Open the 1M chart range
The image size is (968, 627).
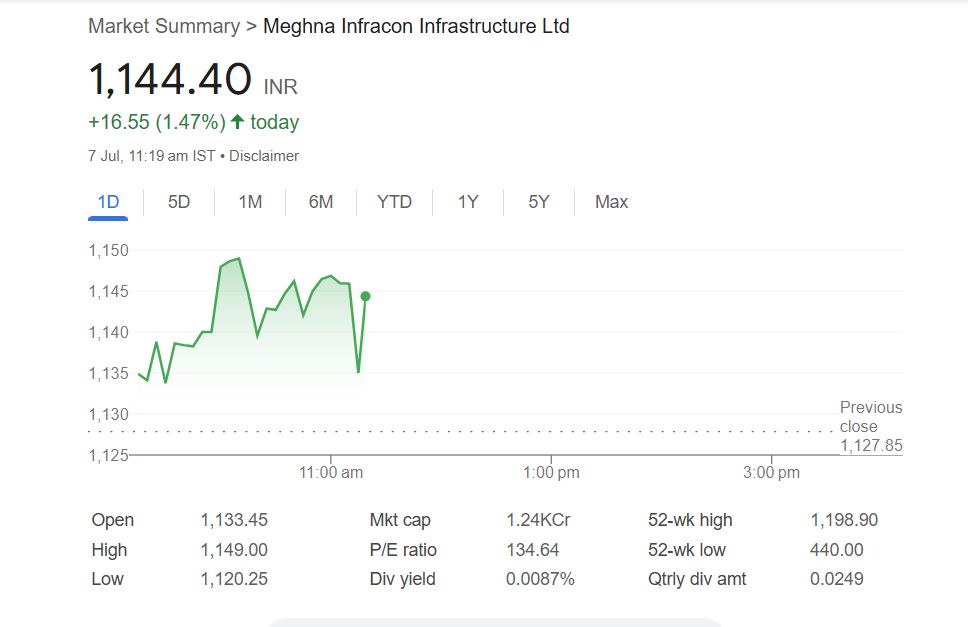250,202
